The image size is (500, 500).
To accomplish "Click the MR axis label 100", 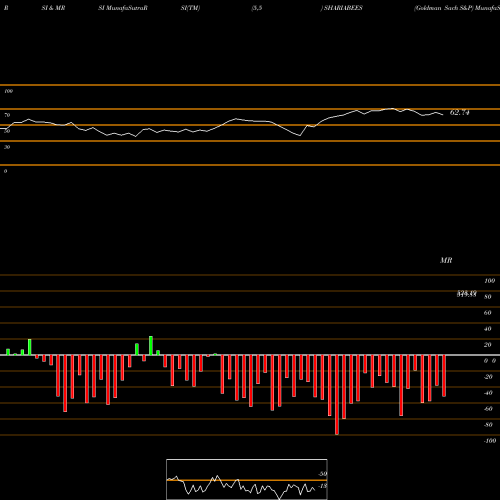I will [x=489, y=281].
